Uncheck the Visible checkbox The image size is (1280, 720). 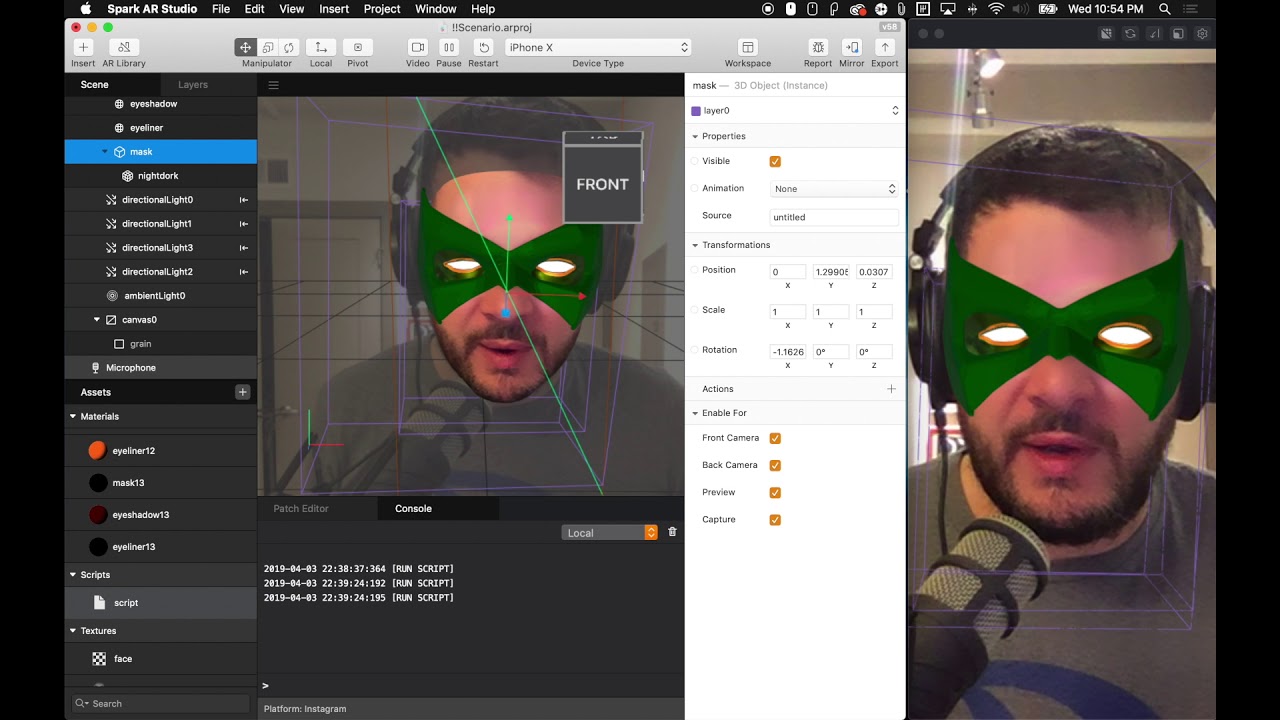(775, 161)
